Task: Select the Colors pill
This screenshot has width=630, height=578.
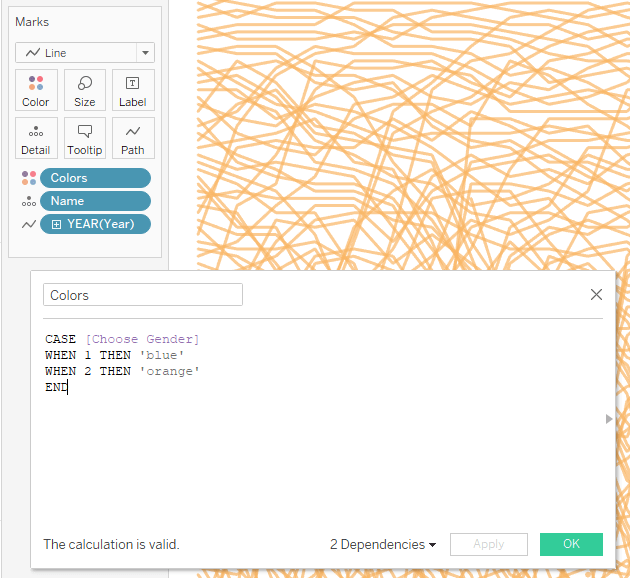Action: pyautogui.click(x=96, y=178)
